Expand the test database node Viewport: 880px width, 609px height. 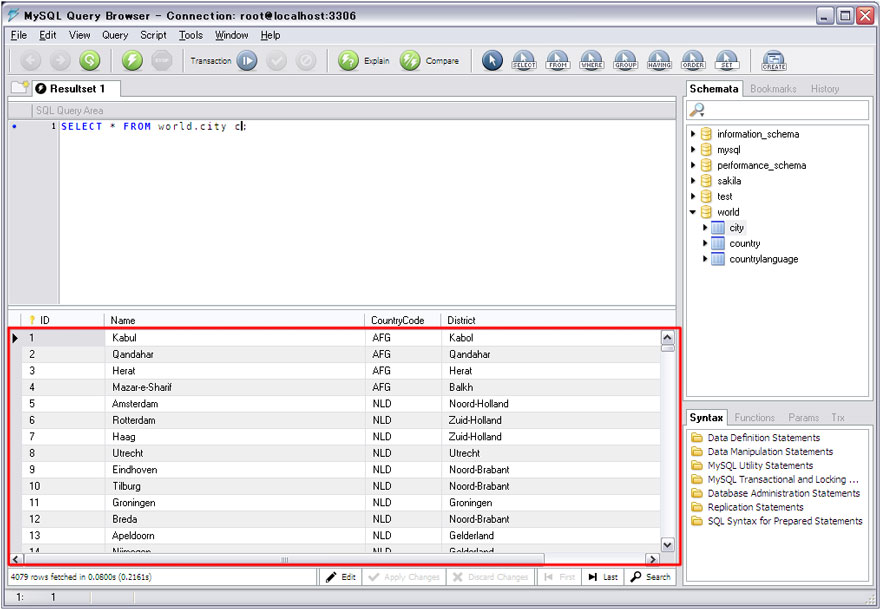[x=693, y=196]
